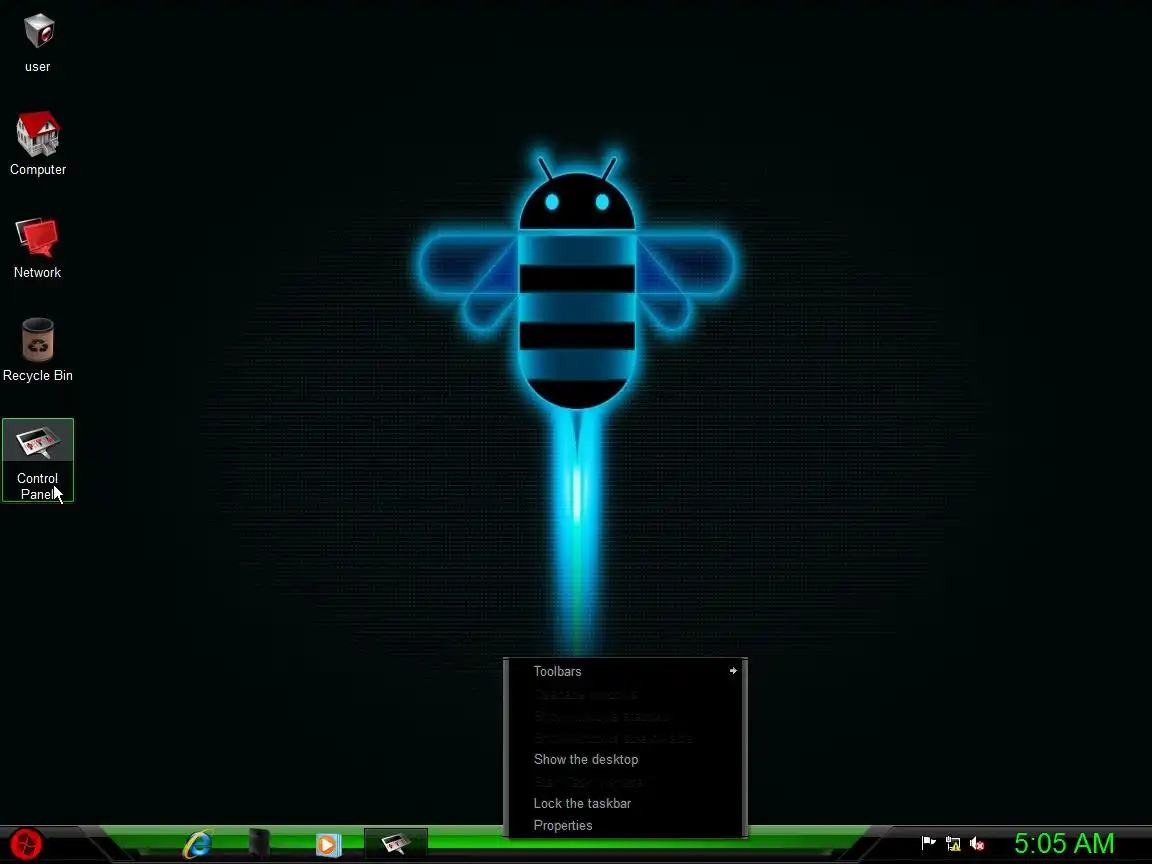Screen dimensions: 1152x864
Task: Open the Action Center flag tray icon
Action: 929,843
